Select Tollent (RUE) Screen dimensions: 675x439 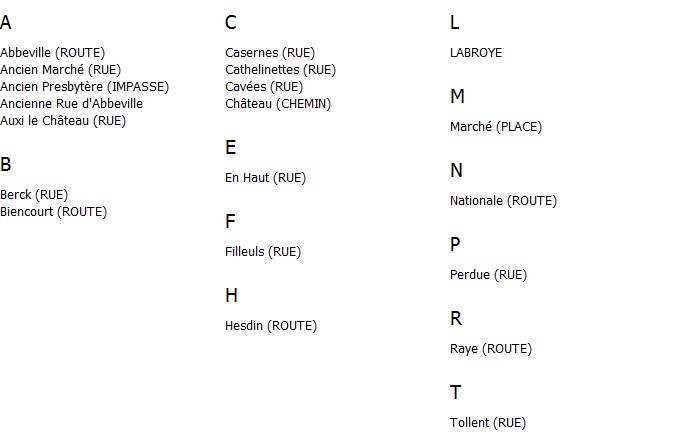[488, 423]
